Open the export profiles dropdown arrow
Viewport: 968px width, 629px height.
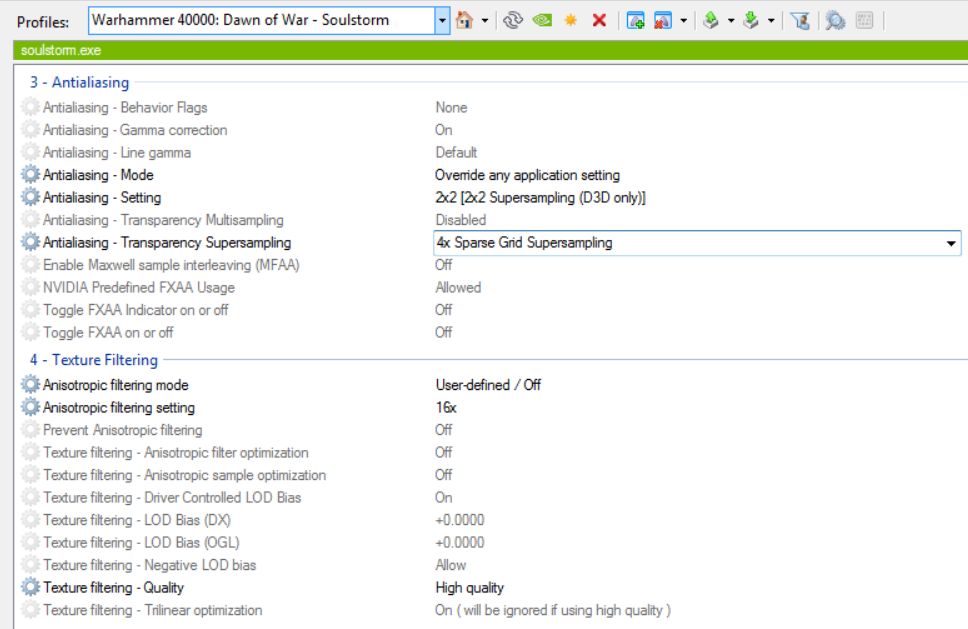(731, 20)
